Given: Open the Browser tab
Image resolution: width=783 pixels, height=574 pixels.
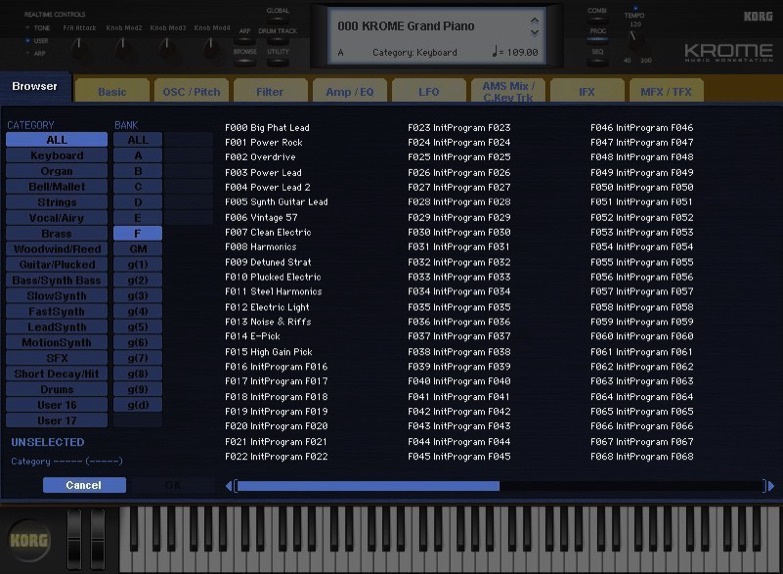Looking at the screenshot, I should pyautogui.click(x=35, y=86).
